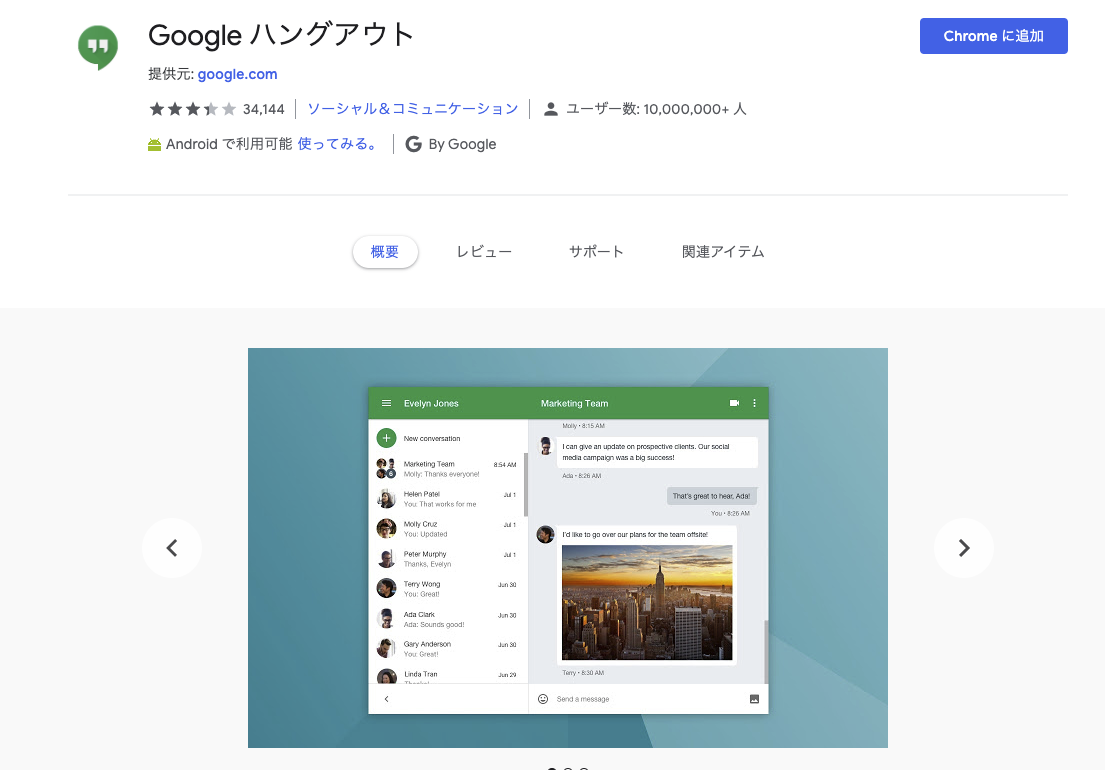The image size is (1105, 770).
Task: Select the 概要 tab
Action: [385, 252]
